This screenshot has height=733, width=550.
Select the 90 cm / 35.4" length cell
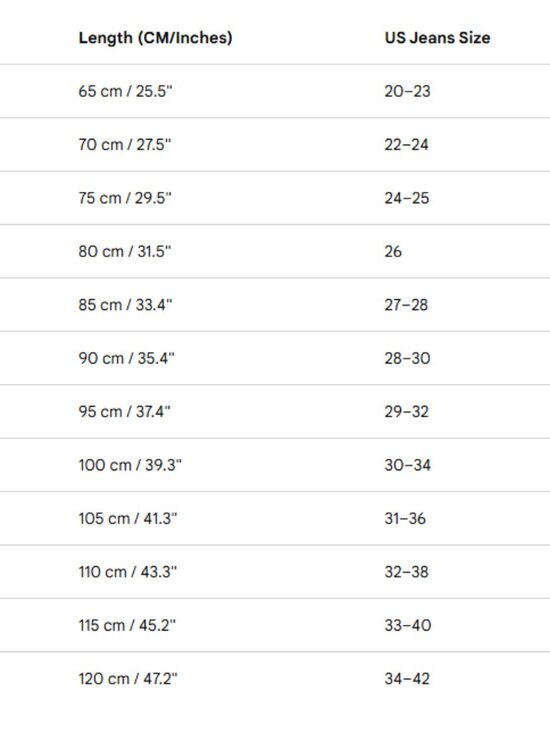click(126, 359)
